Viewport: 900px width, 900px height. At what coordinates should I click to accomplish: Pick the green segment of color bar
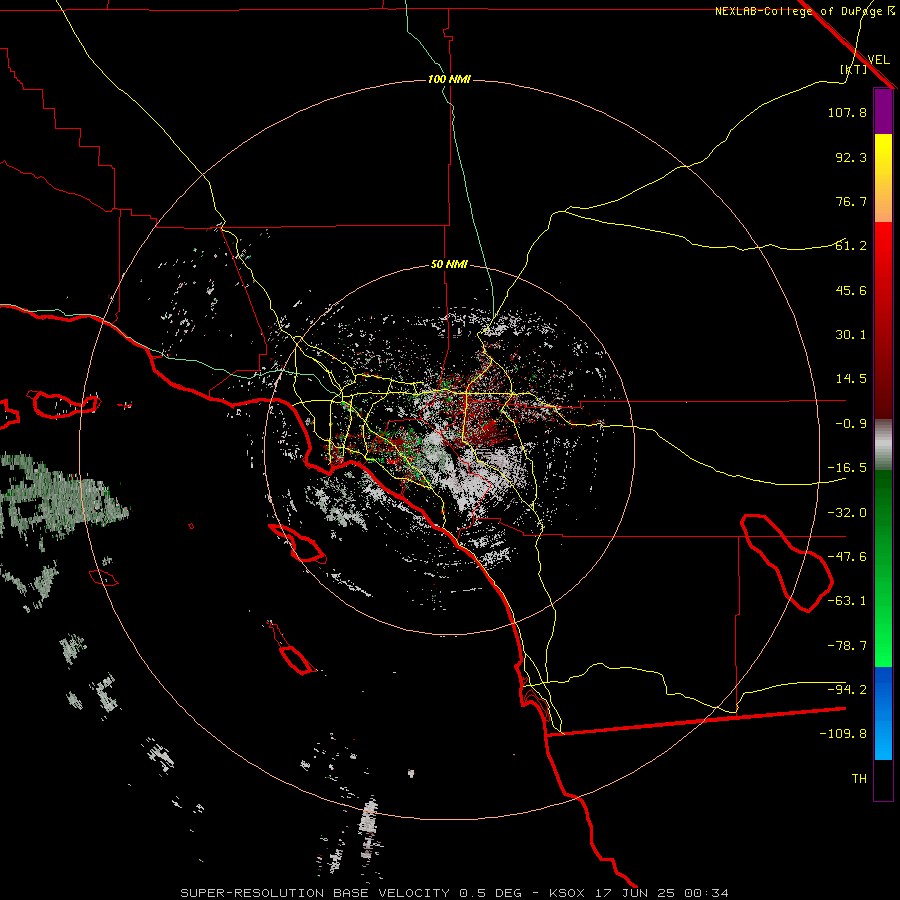click(883, 568)
